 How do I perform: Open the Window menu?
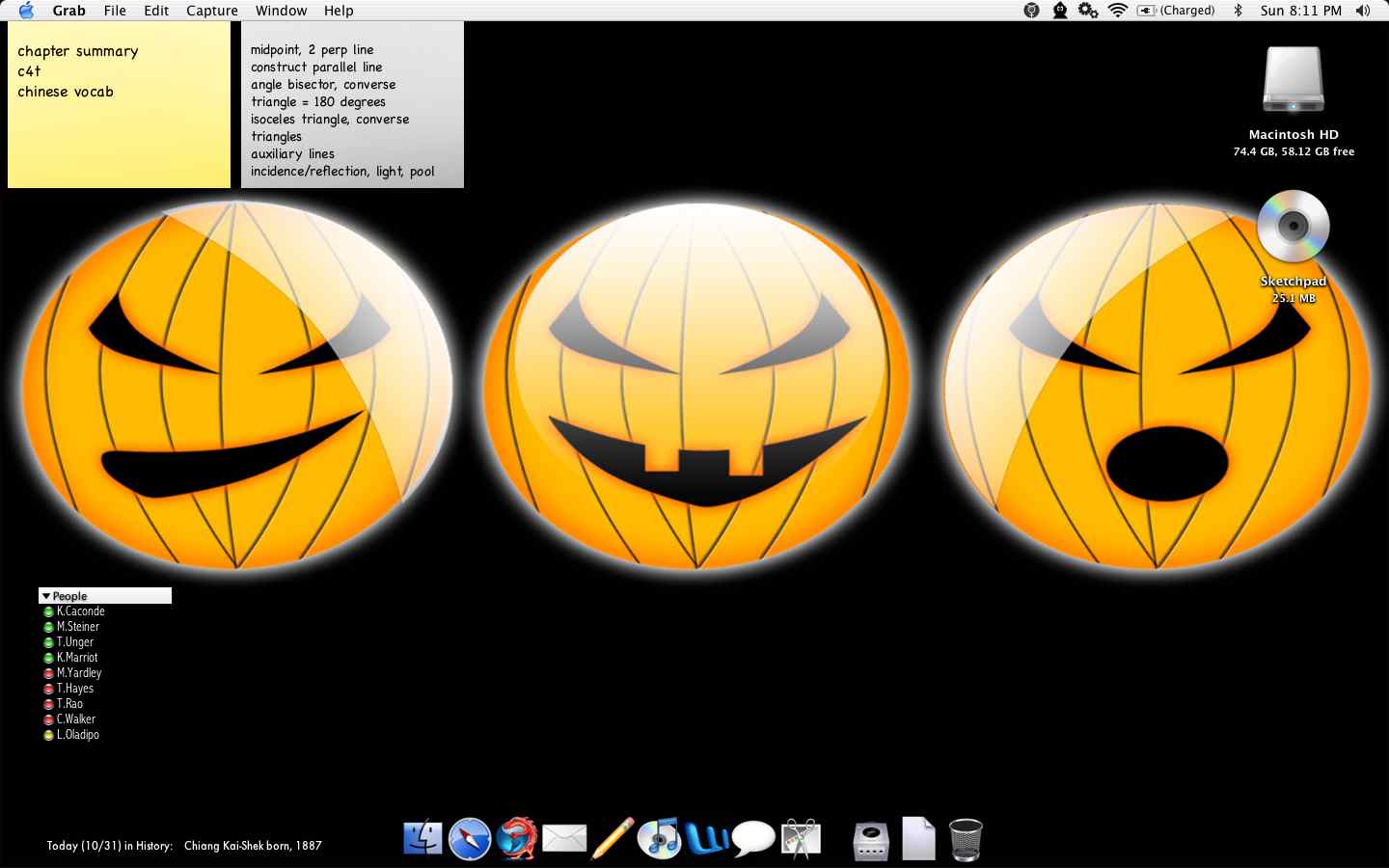[281, 11]
